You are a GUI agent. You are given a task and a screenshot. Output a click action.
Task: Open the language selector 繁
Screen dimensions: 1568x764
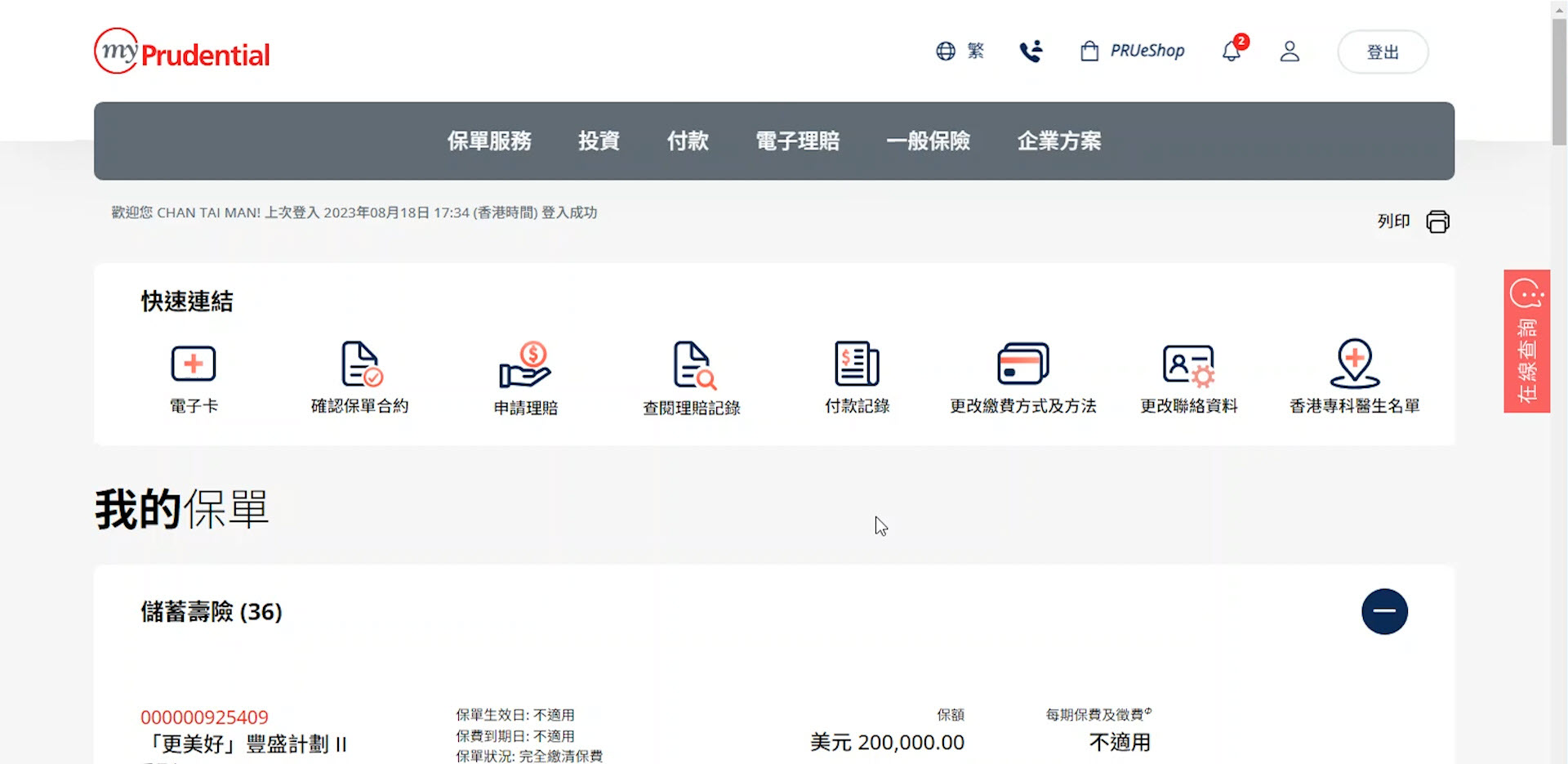[x=960, y=51]
